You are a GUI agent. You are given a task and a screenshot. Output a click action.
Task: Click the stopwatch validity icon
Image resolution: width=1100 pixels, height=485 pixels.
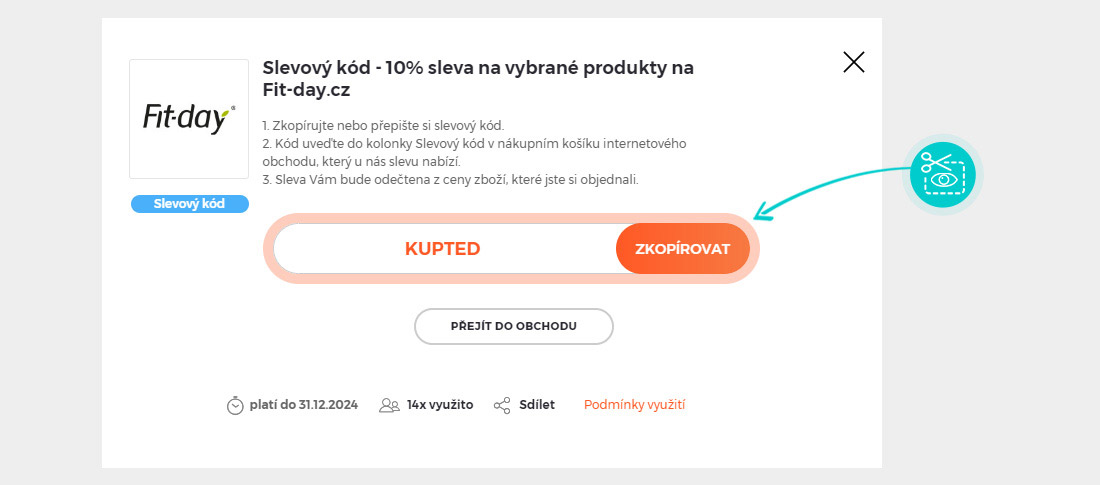click(x=235, y=405)
